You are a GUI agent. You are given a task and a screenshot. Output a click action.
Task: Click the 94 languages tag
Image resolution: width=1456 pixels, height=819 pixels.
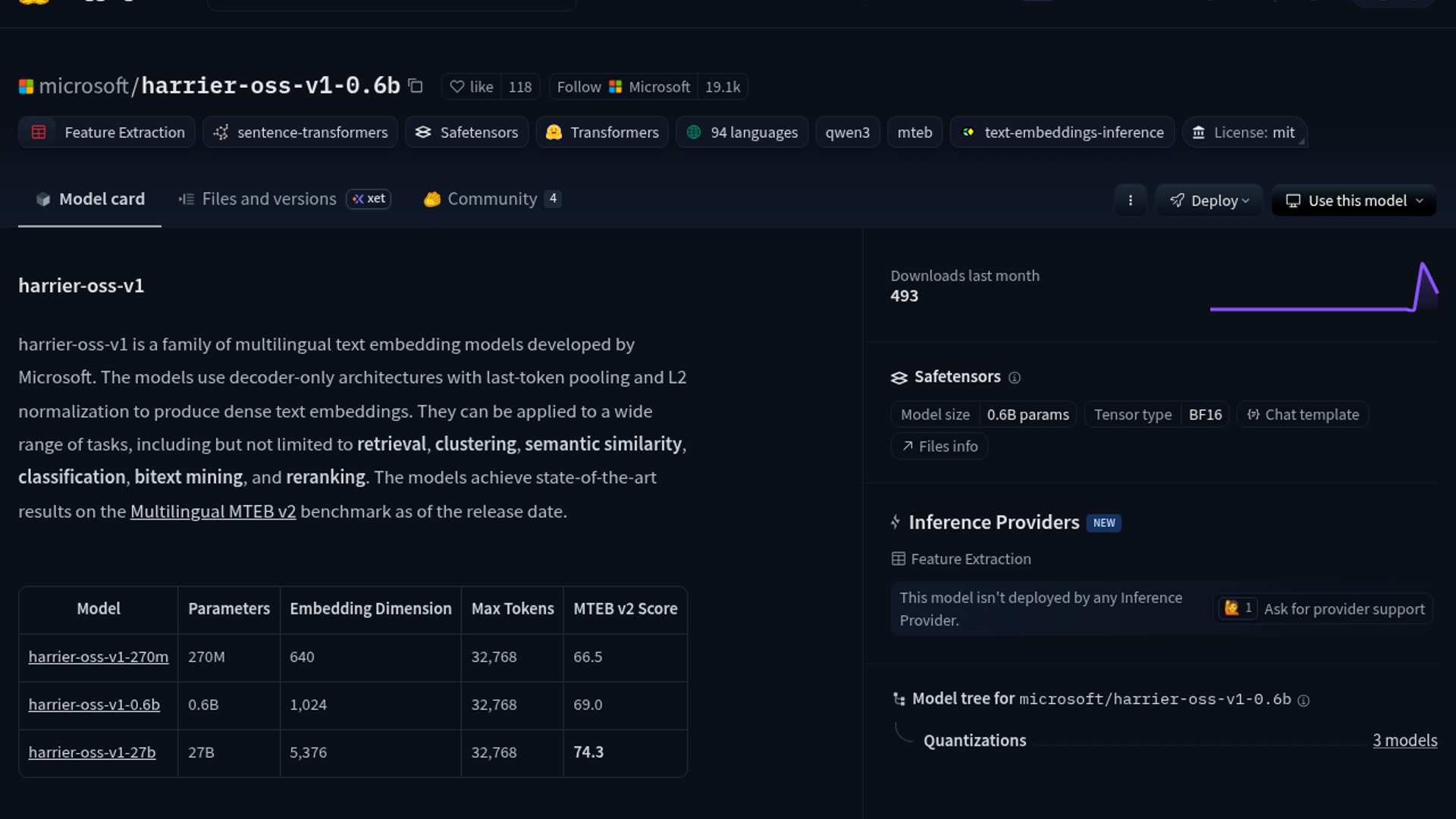tap(742, 132)
